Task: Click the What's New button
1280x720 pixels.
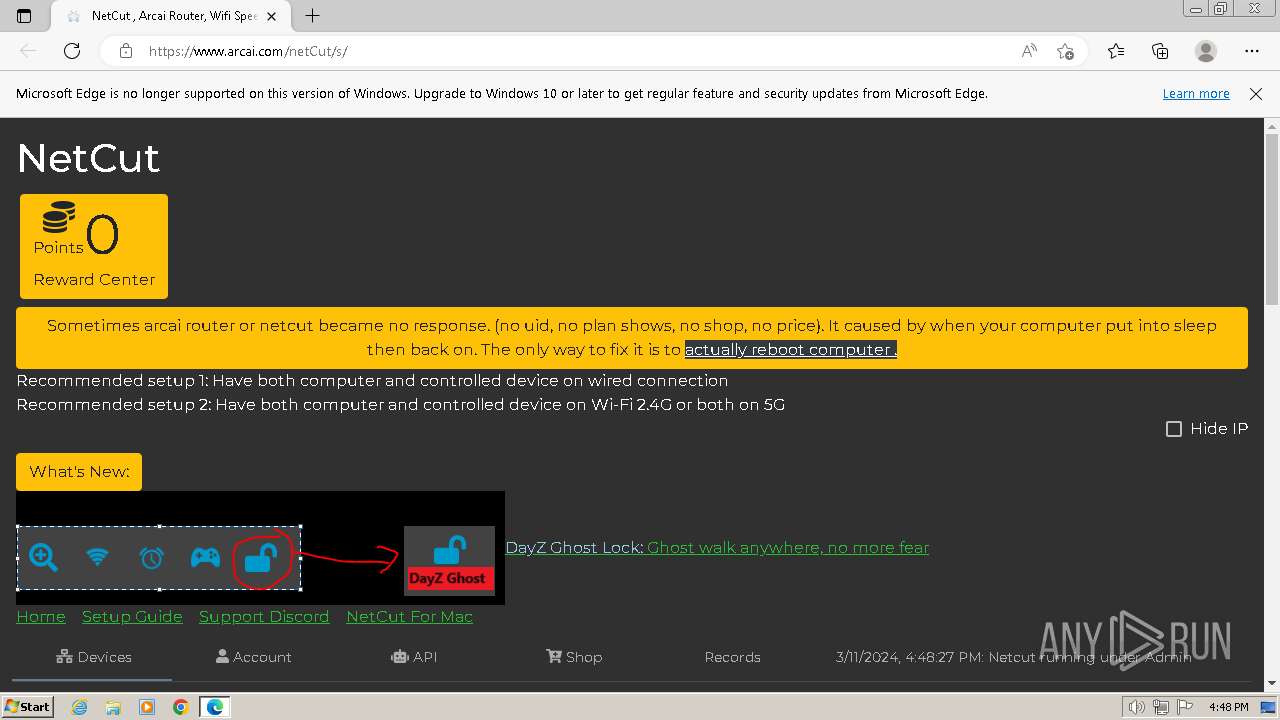Action: pyautogui.click(x=79, y=472)
